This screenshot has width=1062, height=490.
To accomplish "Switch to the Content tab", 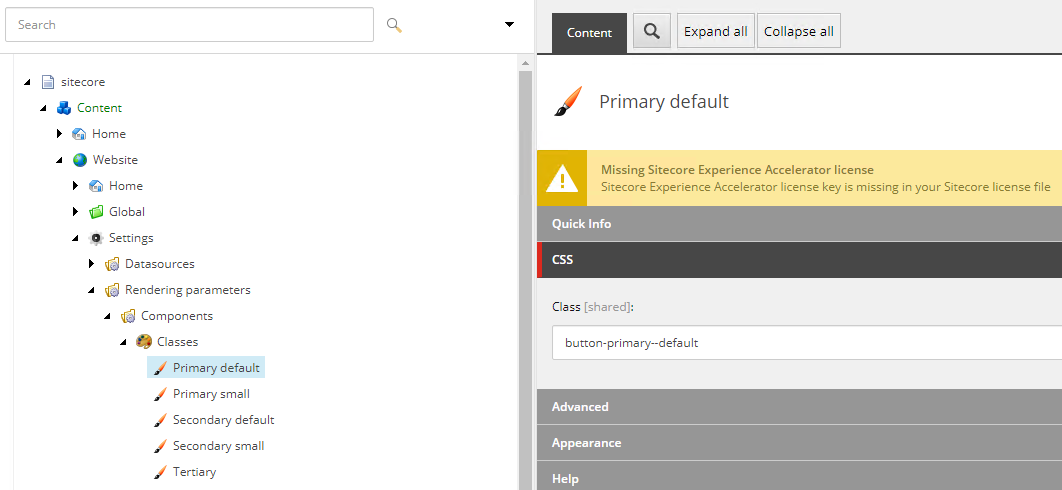I will pos(589,33).
